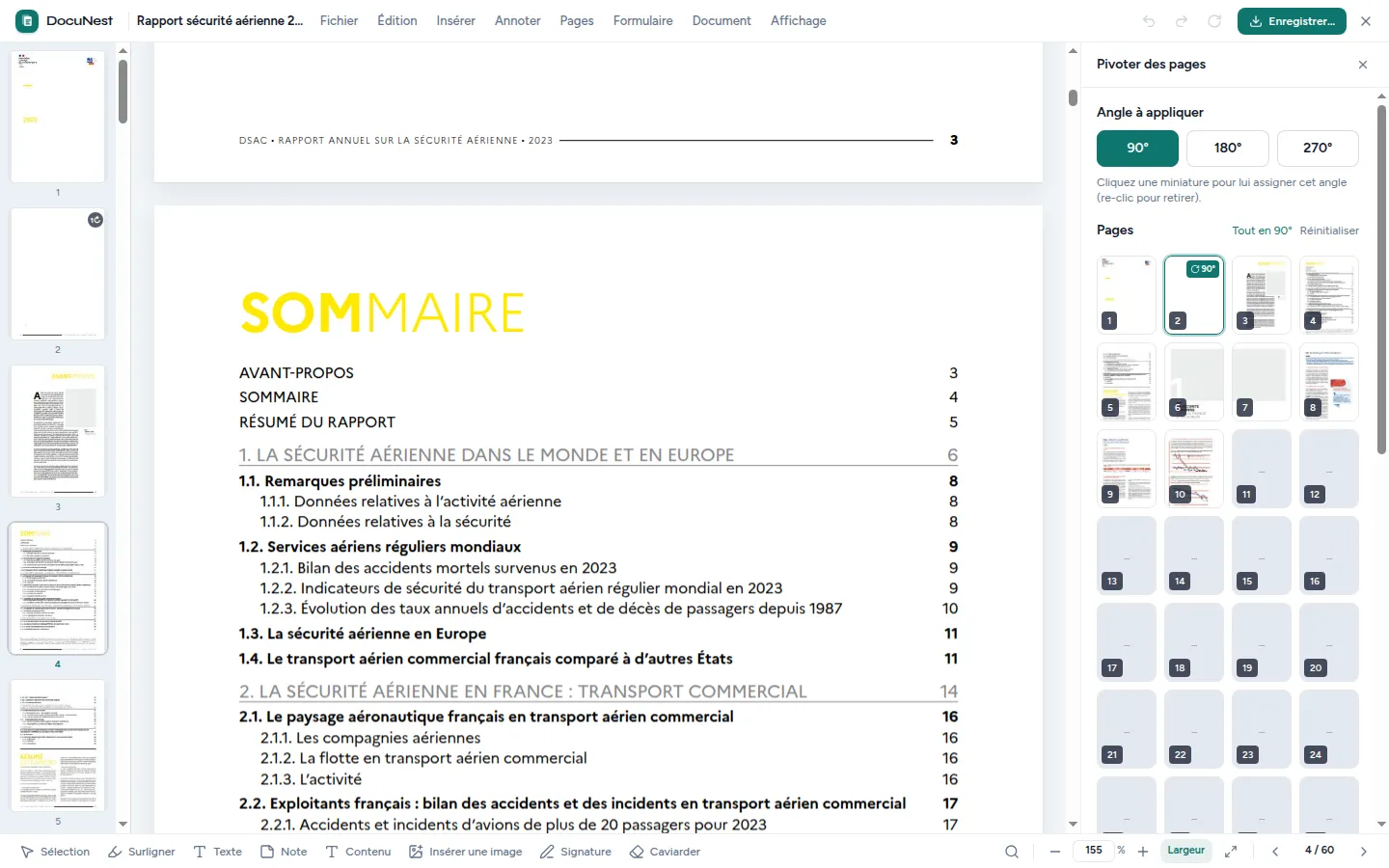1389x868 pixels.
Task: Zoom in with the plus button
Action: [x=1143, y=852]
